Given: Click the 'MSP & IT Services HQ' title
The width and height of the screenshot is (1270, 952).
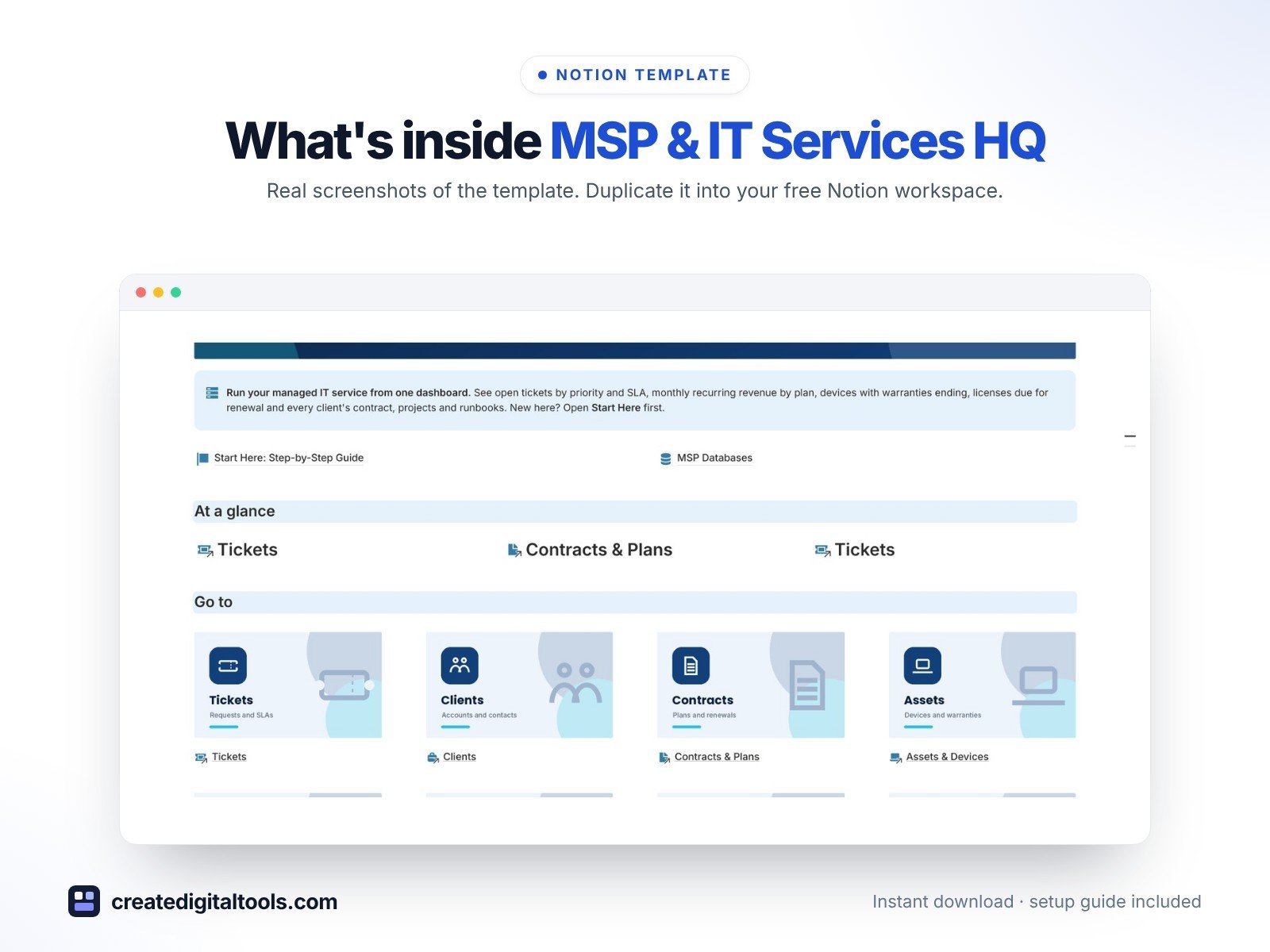Looking at the screenshot, I should tap(799, 140).
